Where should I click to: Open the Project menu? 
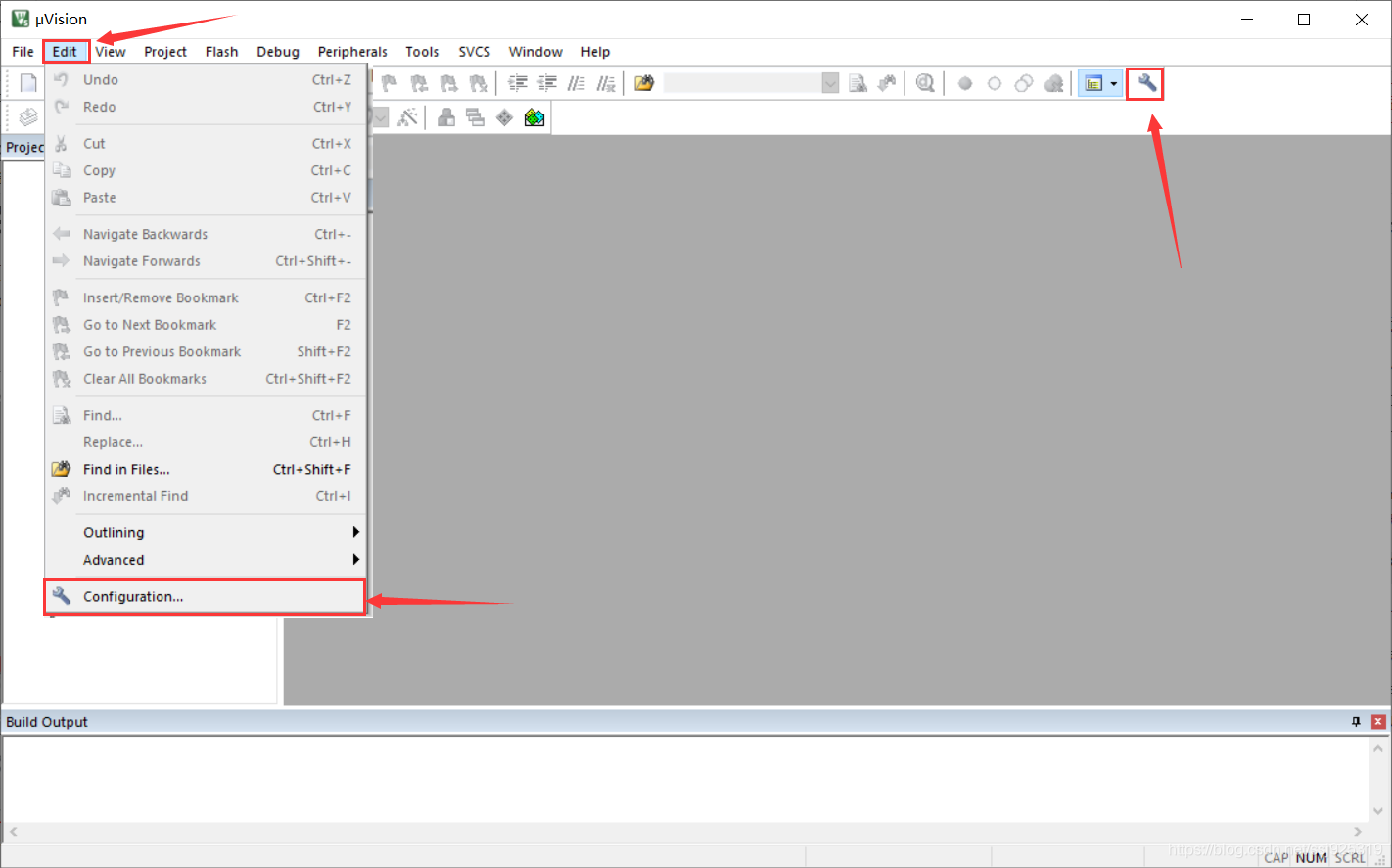[165, 52]
